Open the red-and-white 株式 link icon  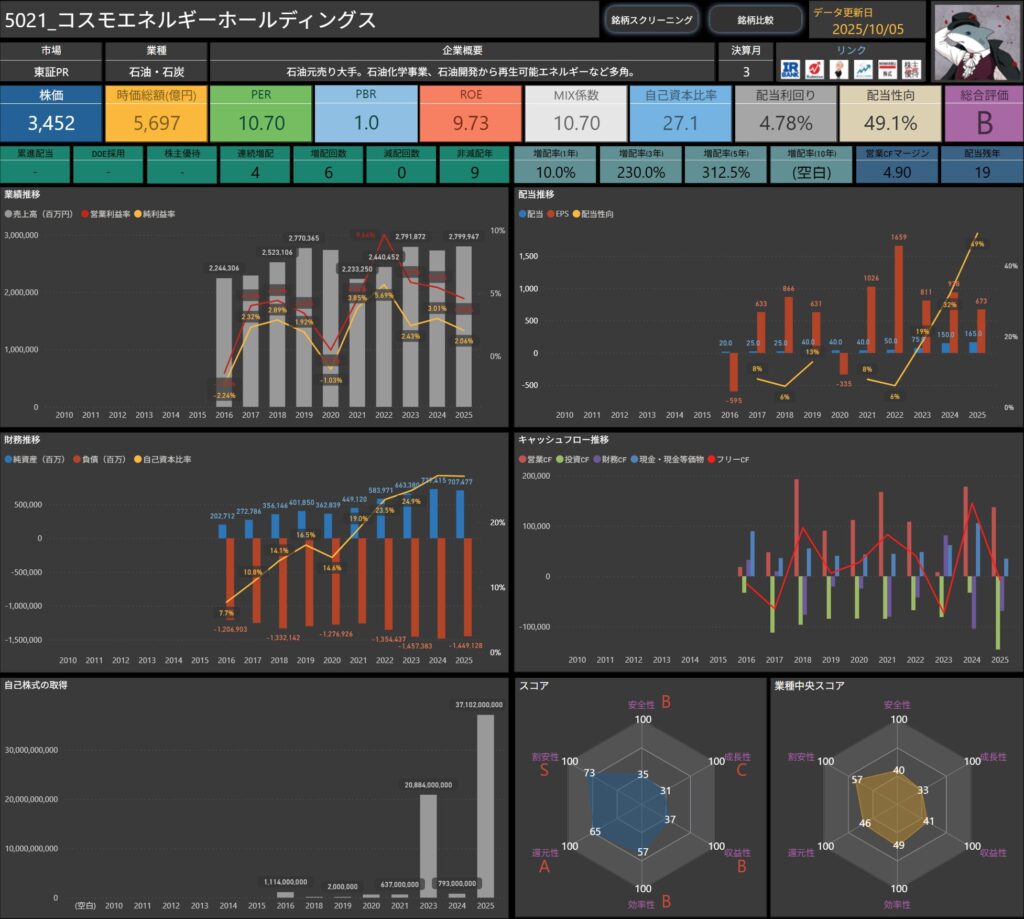(887, 69)
